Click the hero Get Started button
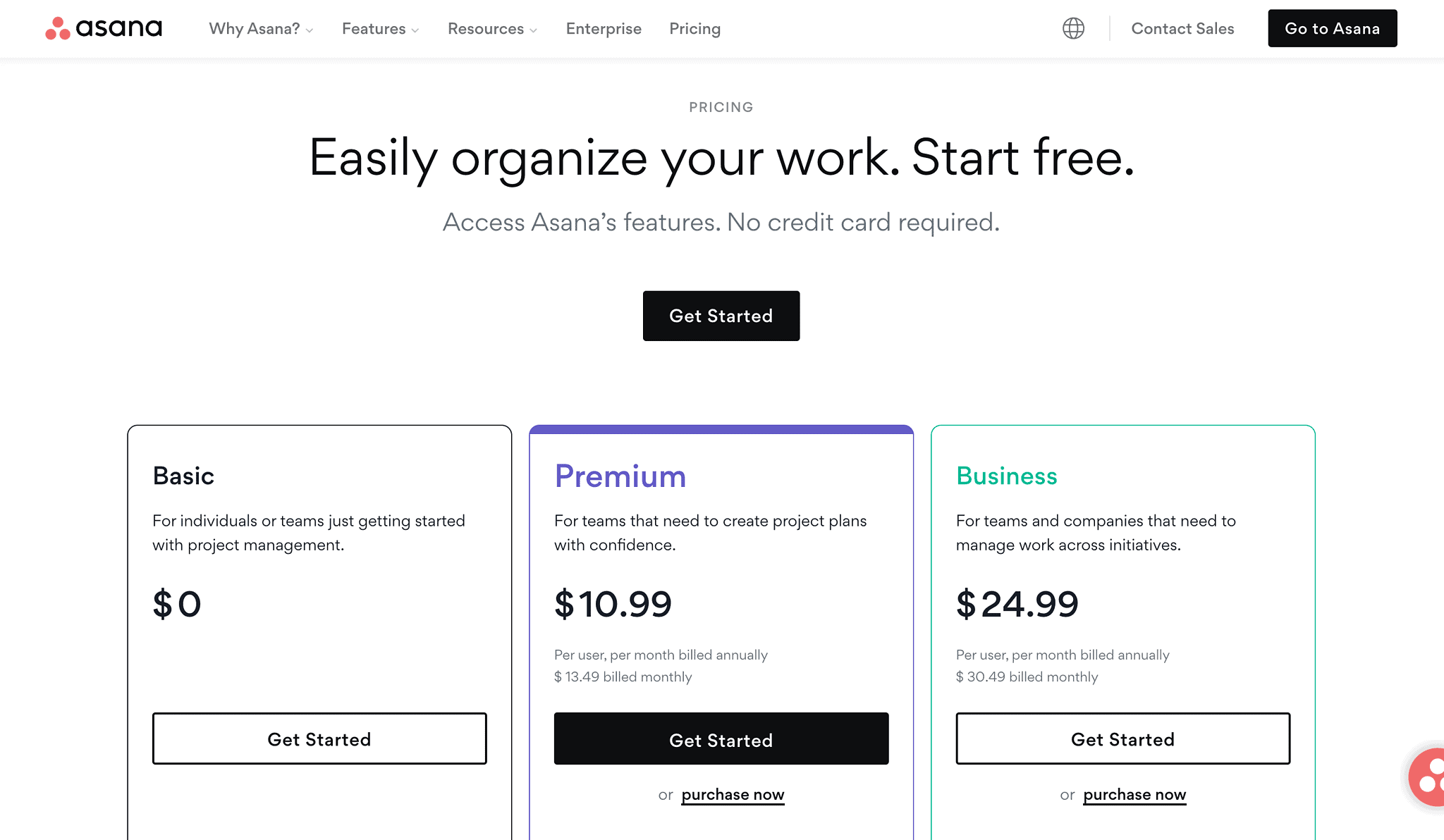Viewport: 1444px width, 840px height. point(721,316)
